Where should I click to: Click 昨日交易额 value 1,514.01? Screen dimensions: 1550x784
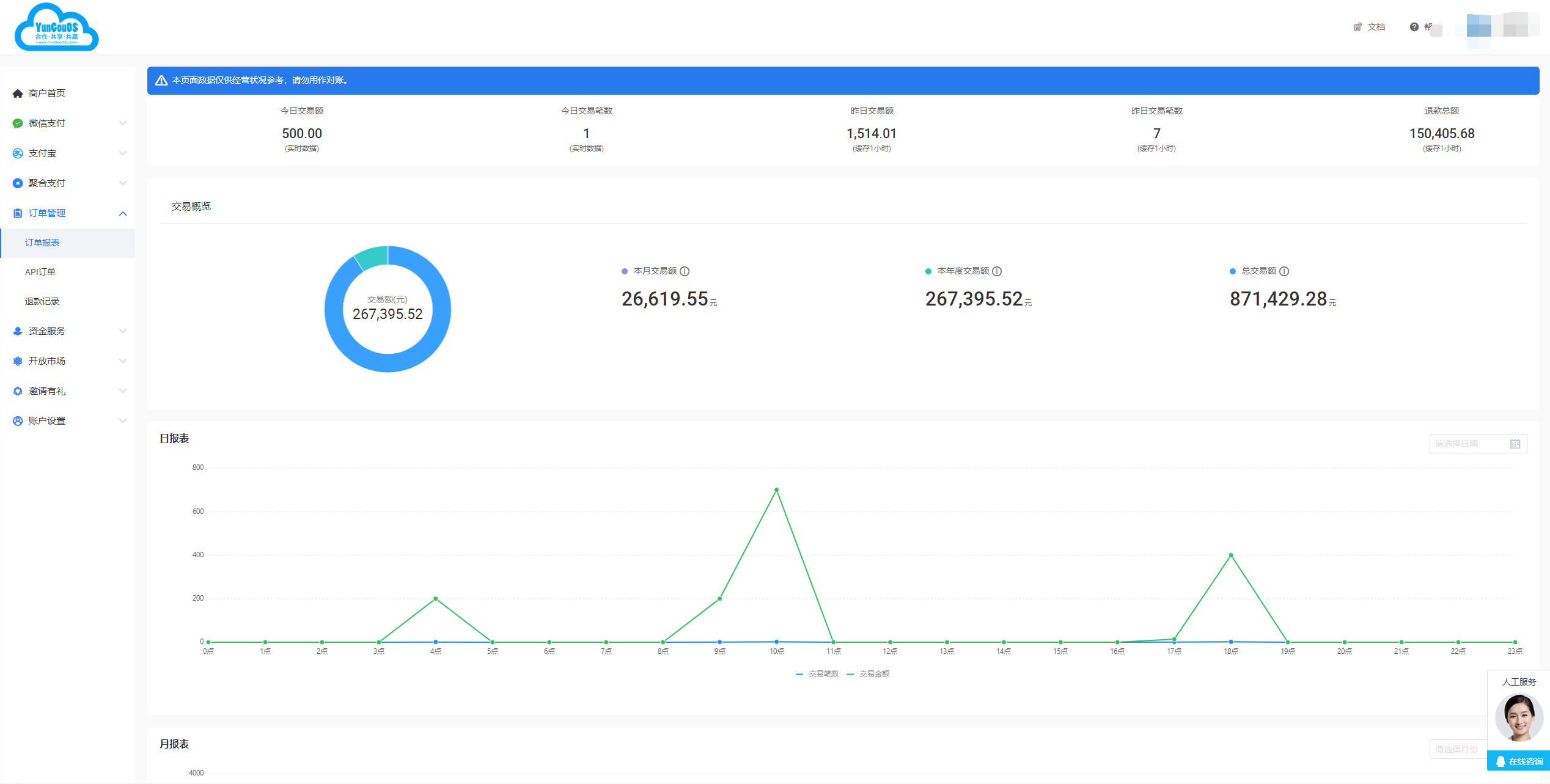(x=872, y=134)
